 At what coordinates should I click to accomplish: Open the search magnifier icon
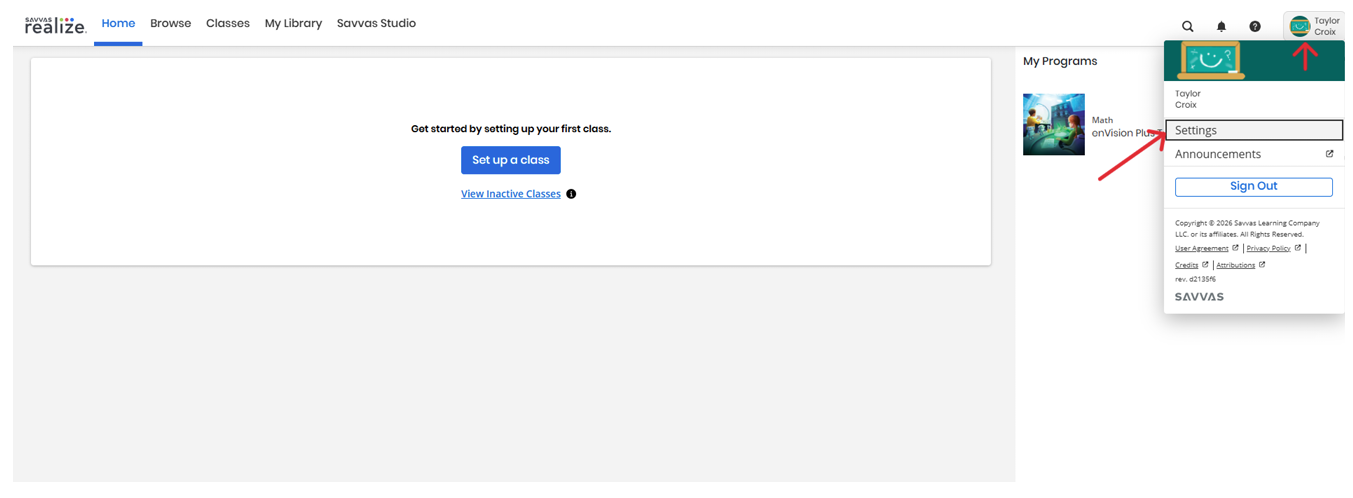(x=1188, y=27)
